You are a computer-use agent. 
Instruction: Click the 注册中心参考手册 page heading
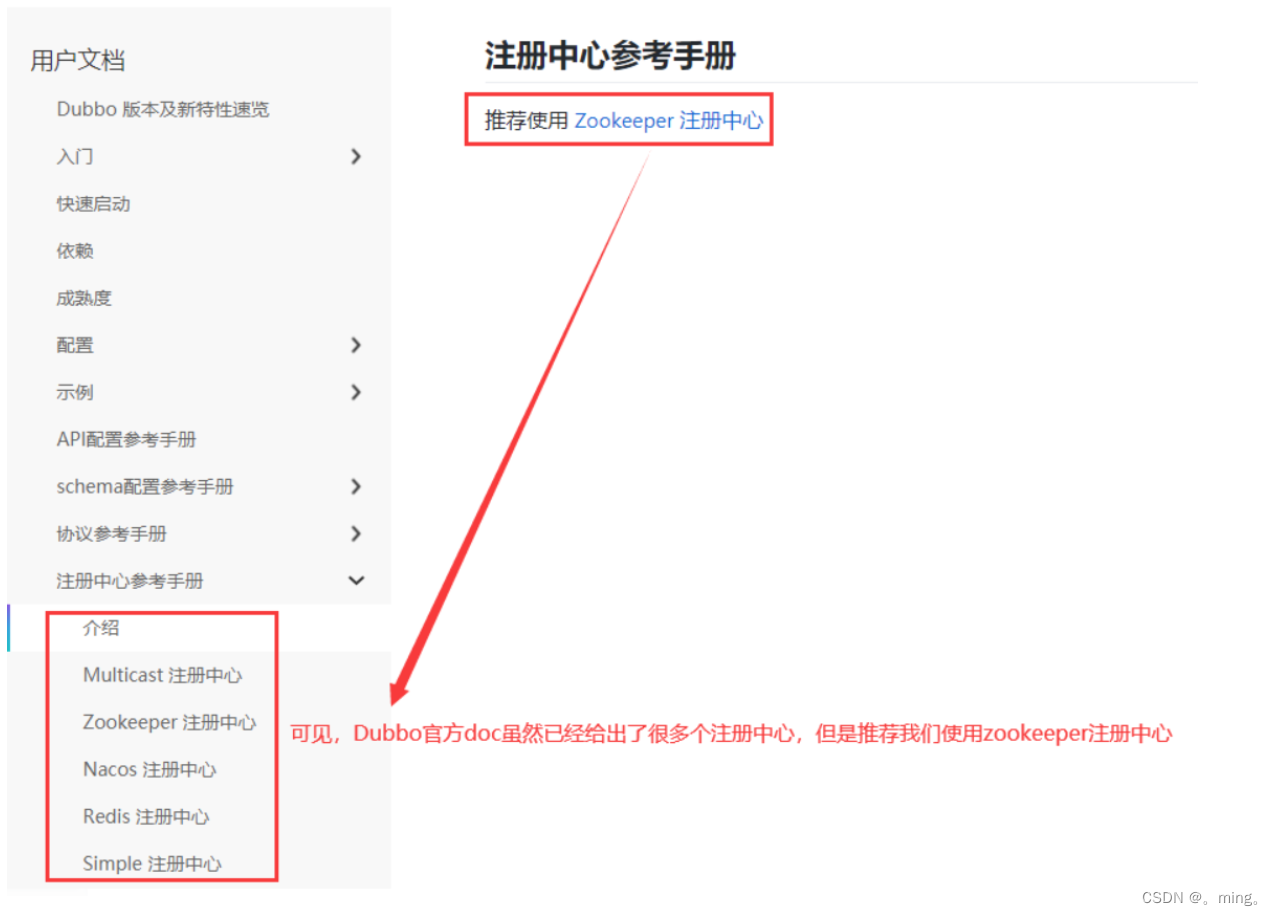[610, 56]
